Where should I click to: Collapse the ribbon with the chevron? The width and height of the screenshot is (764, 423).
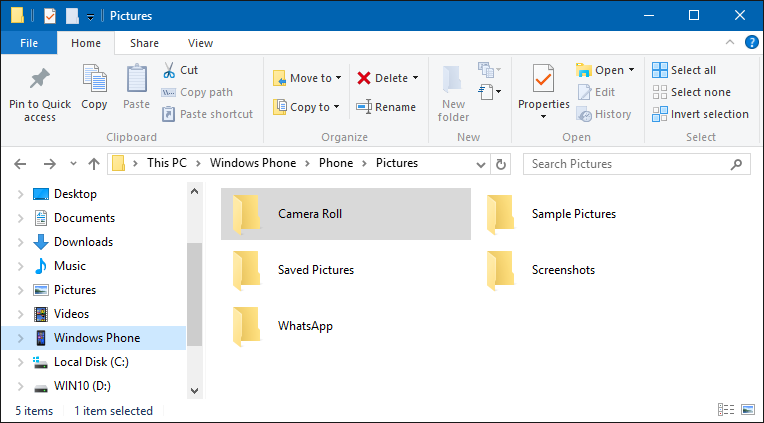(x=730, y=42)
